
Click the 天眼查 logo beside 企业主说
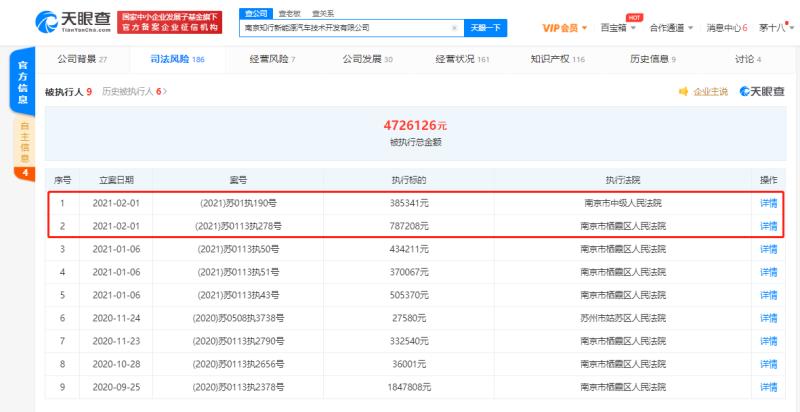tap(762, 92)
